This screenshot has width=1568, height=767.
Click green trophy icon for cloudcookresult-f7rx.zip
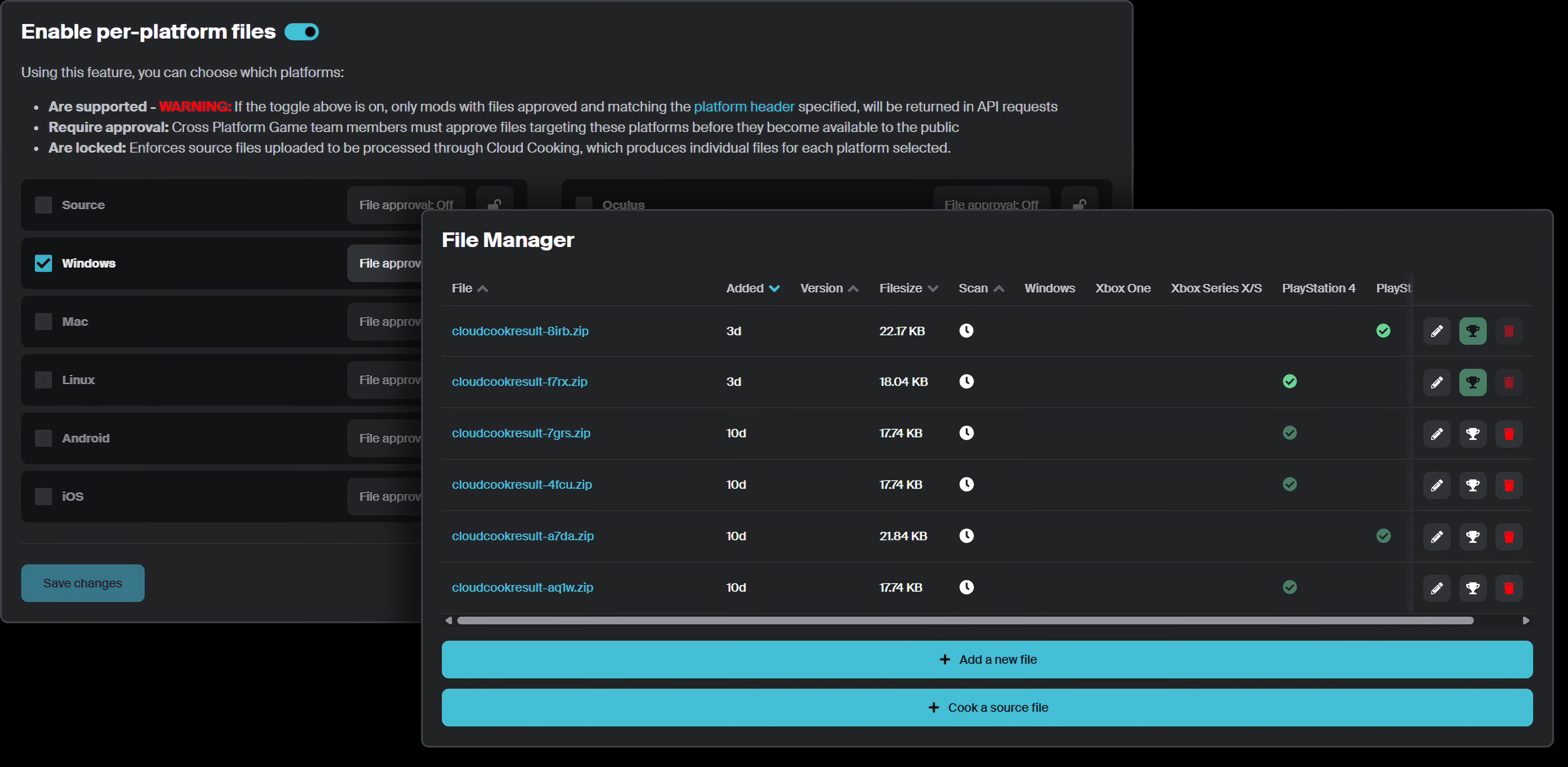(x=1472, y=382)
